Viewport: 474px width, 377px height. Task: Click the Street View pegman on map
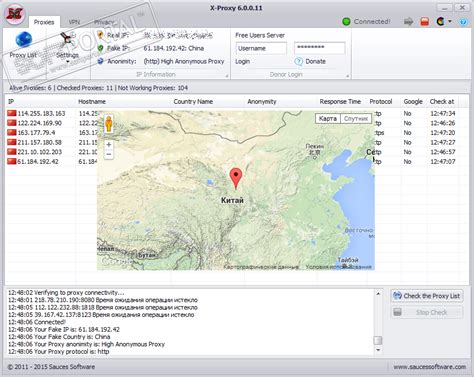pos(109,124)
